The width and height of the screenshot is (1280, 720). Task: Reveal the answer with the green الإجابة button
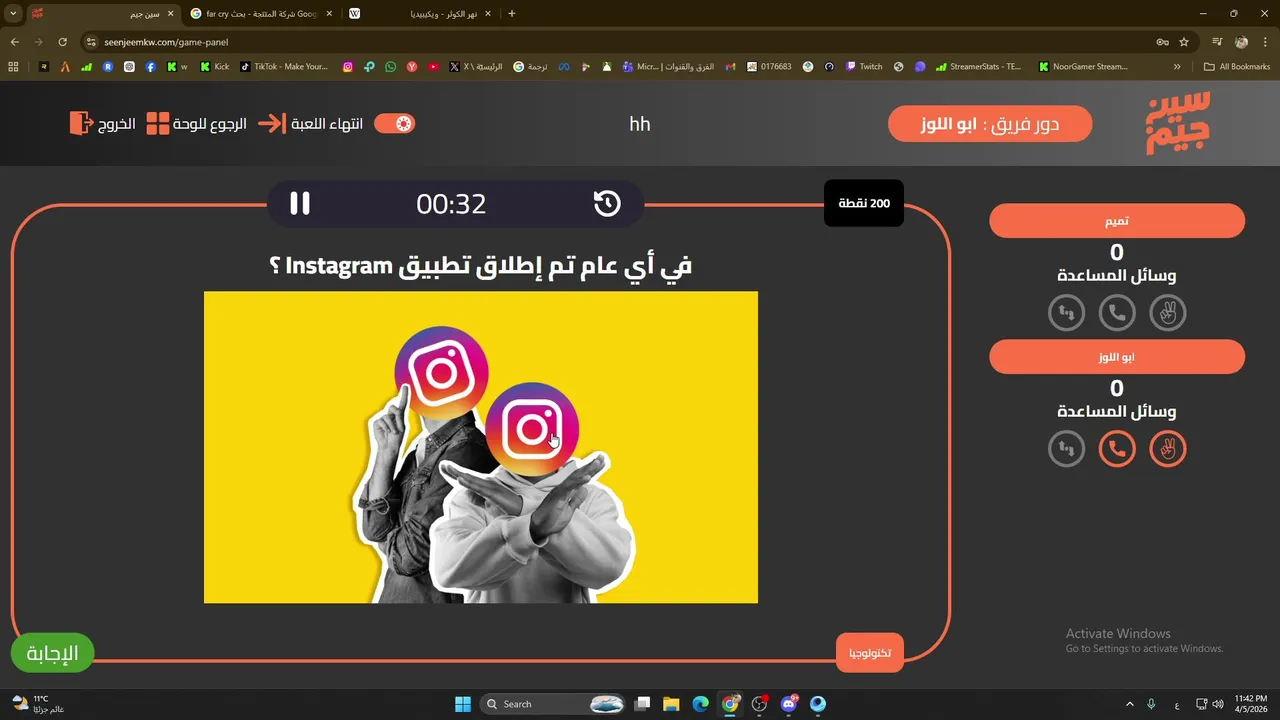[x=52, y=654]
